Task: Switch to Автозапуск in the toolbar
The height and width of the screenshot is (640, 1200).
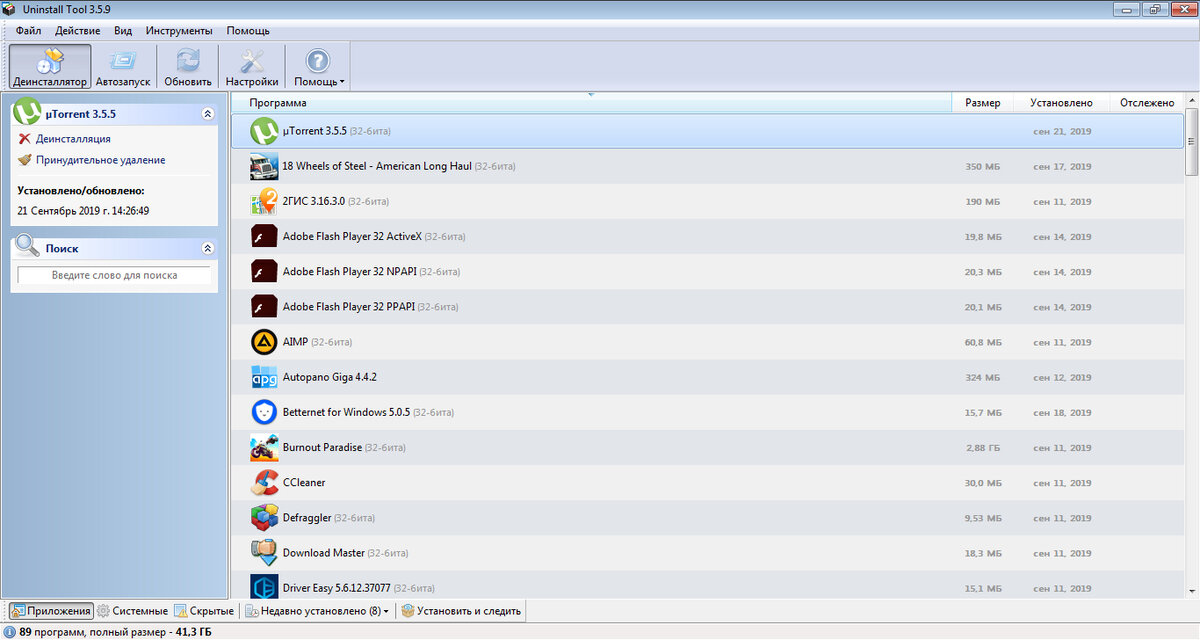Action: (123, 66)
